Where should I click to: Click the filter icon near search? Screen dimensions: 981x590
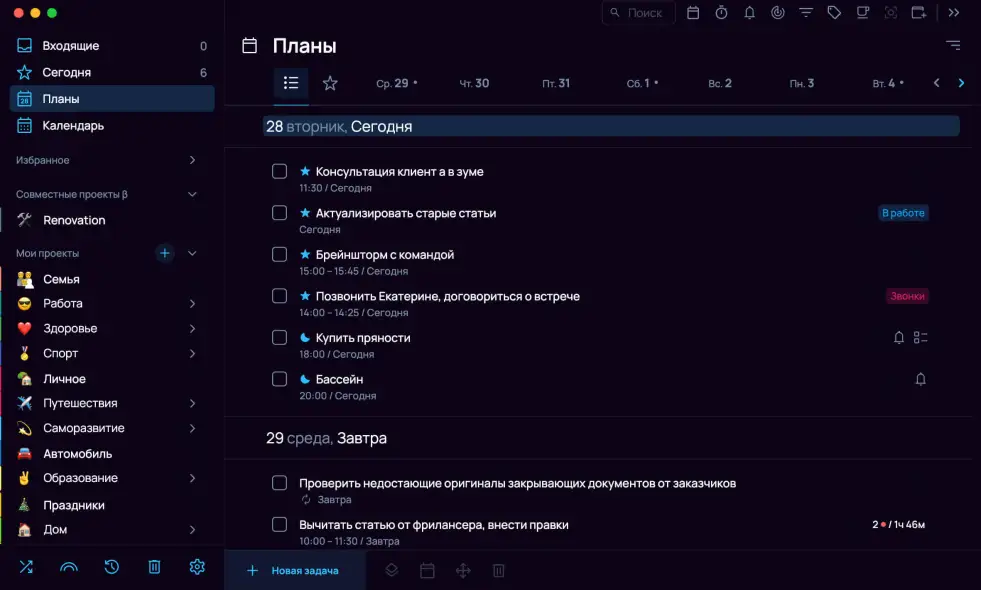pos(806,13)
